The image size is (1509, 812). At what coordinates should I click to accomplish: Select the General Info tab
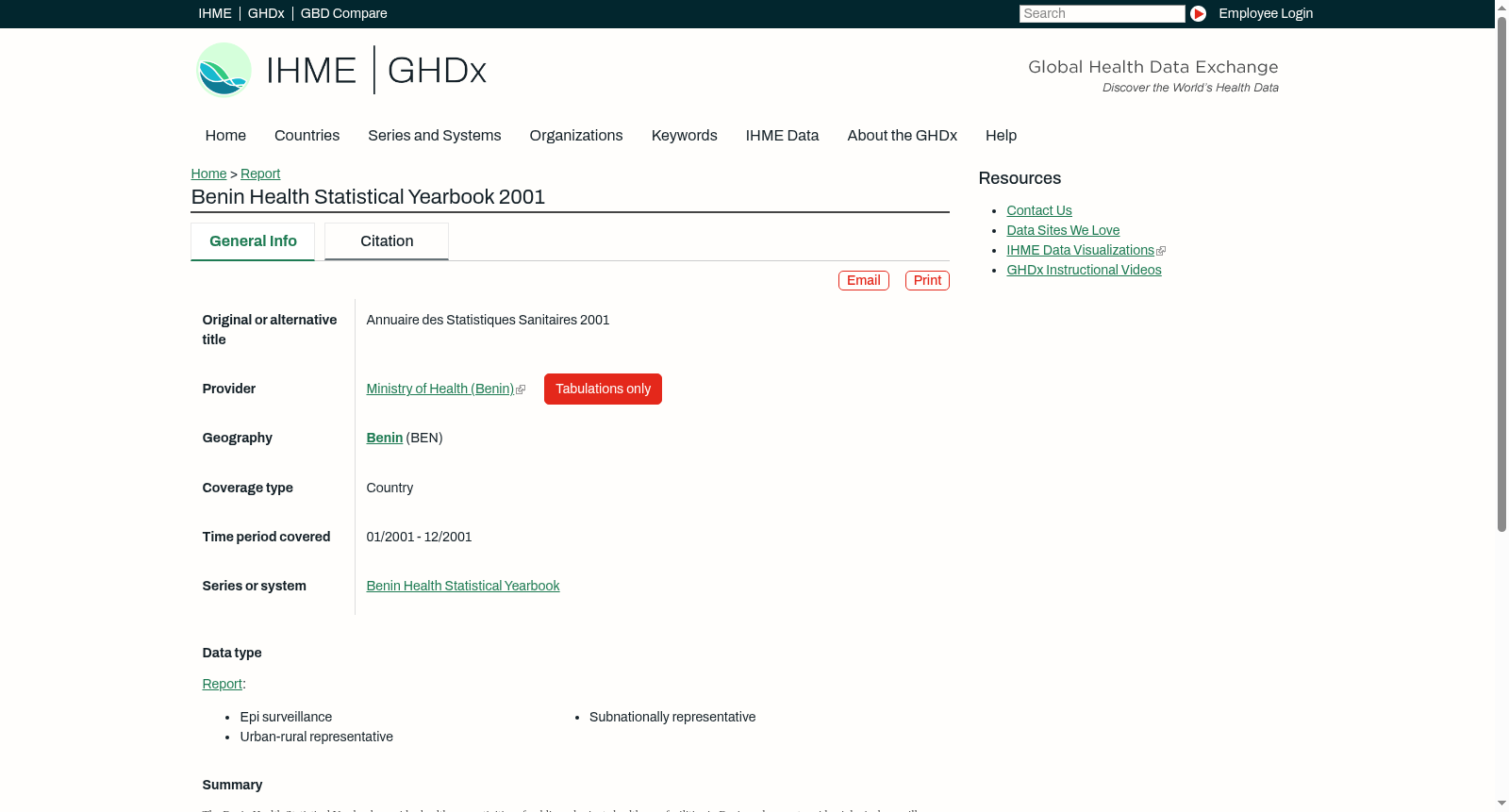click(x=253, y=241)
